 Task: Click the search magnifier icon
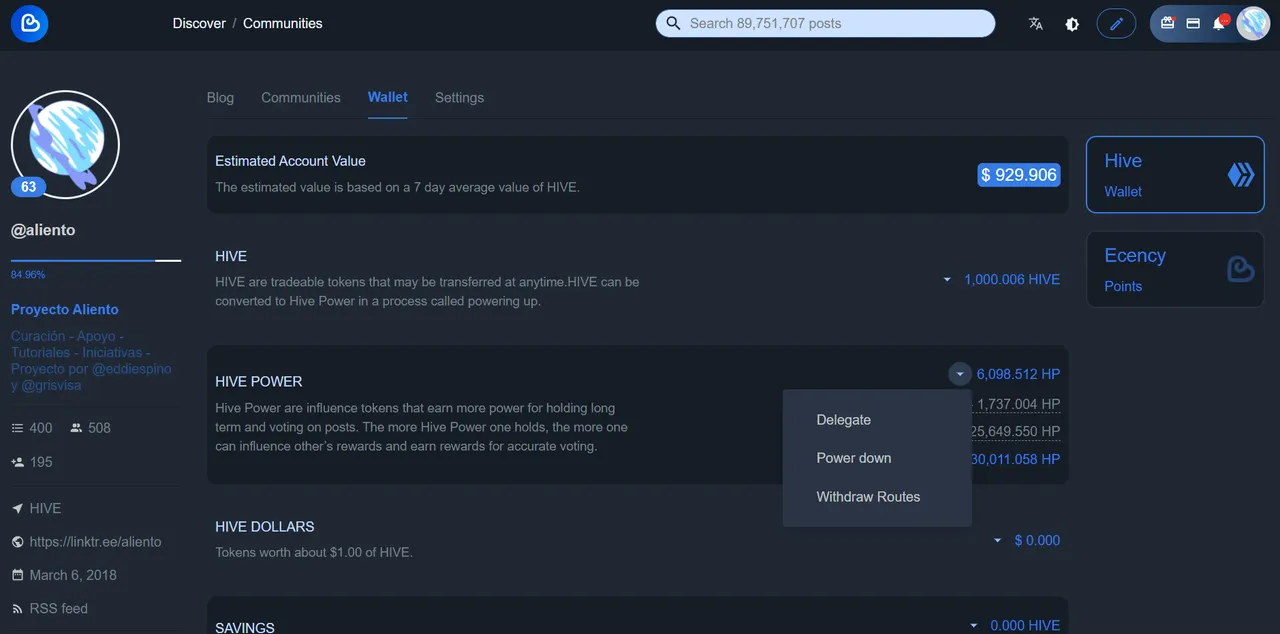tap(673, 23)
